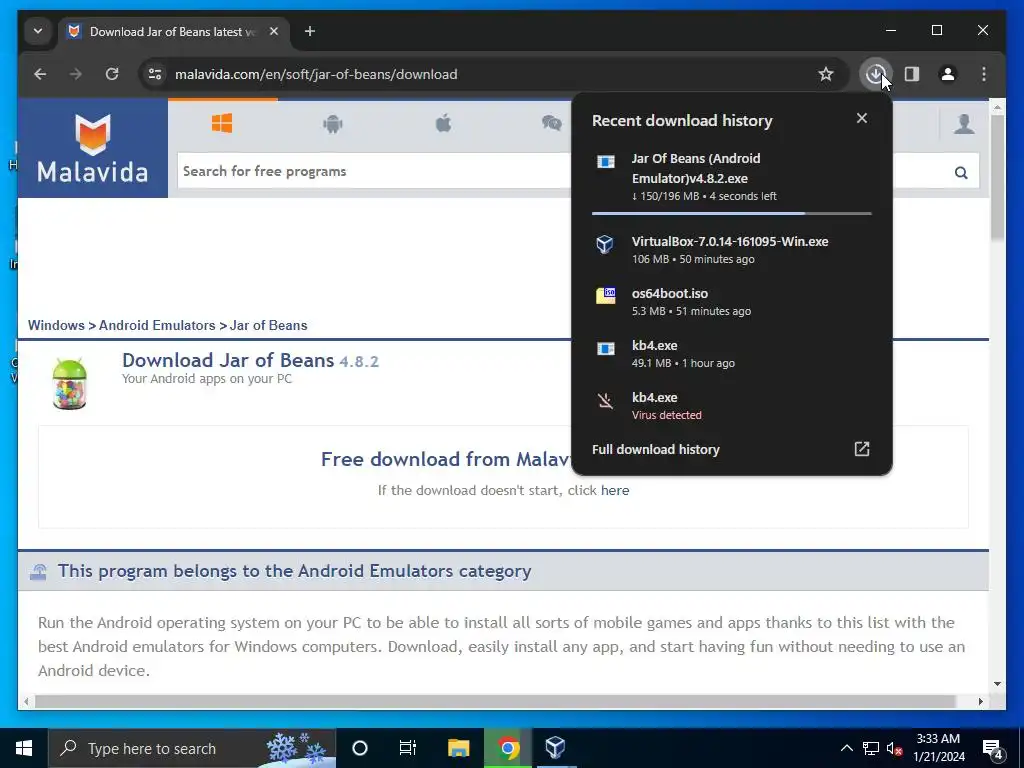Select the Android platform icon on Malavida

(332, 123)
